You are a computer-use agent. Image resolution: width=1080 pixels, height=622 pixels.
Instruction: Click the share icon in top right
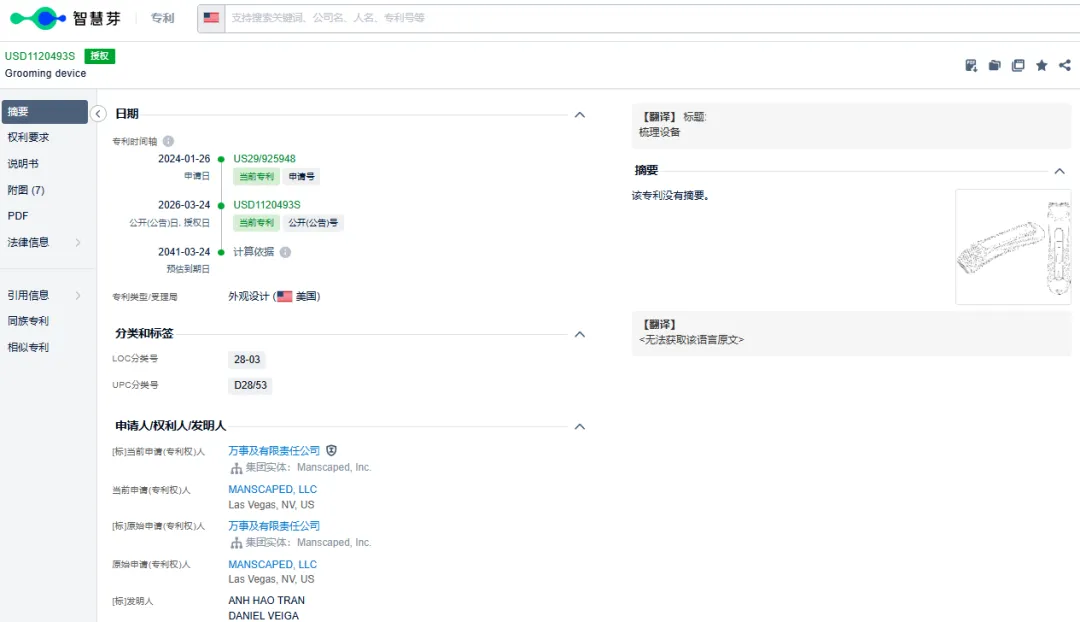(1065, 65)
